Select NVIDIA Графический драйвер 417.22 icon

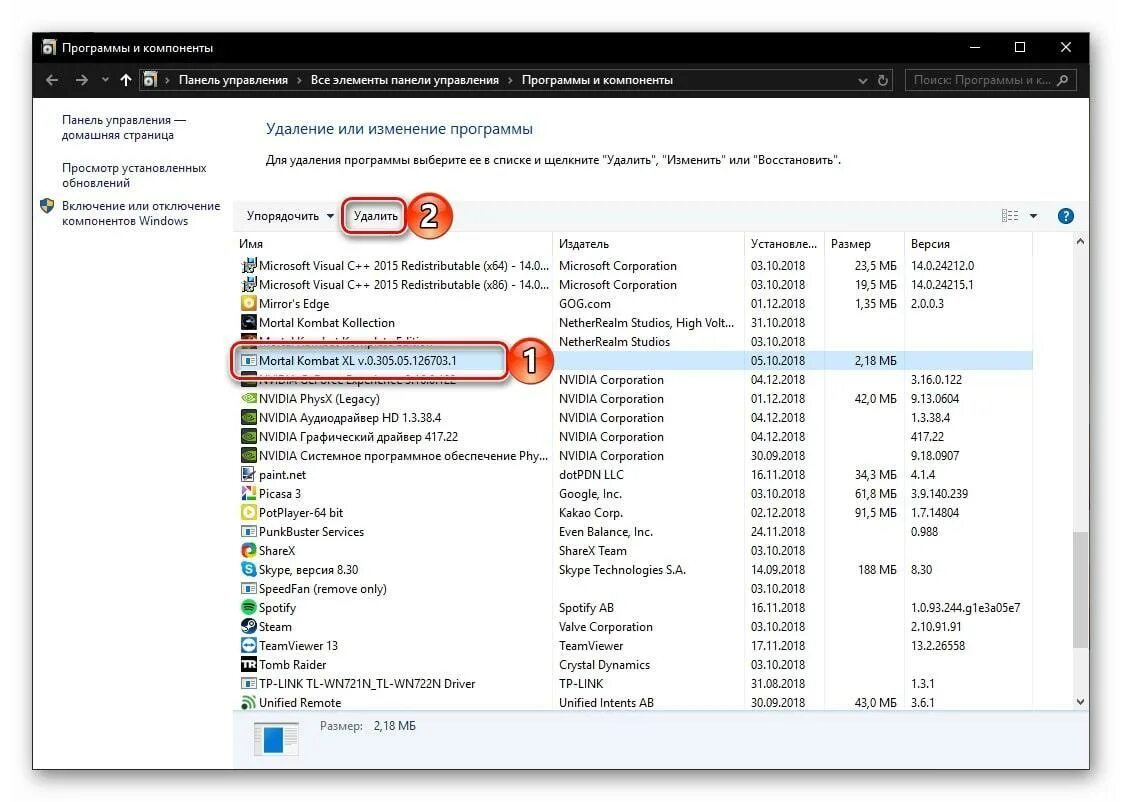248,436
